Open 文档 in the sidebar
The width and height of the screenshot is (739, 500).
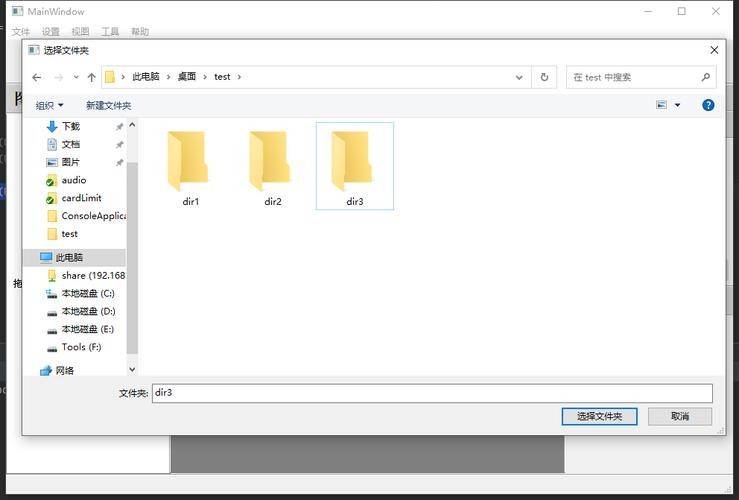(x=71, y=144)
